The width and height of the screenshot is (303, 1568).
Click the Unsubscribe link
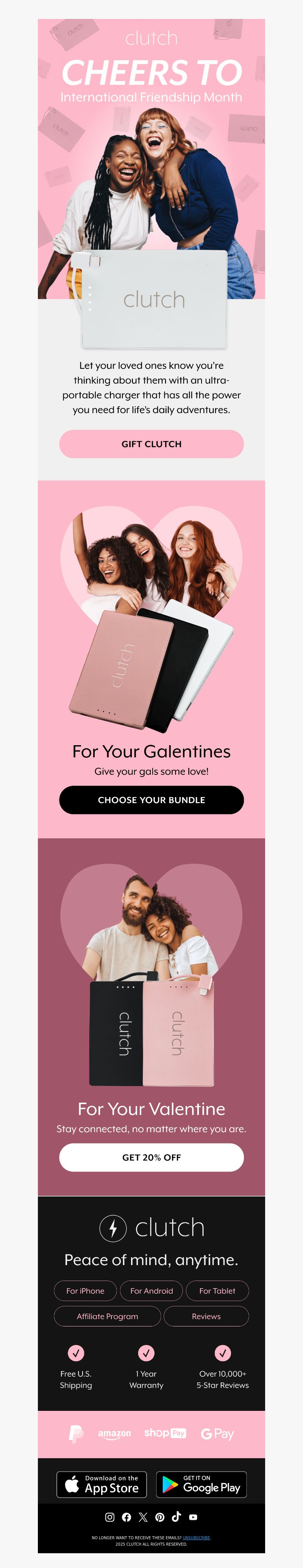[x=196, y=1538]
